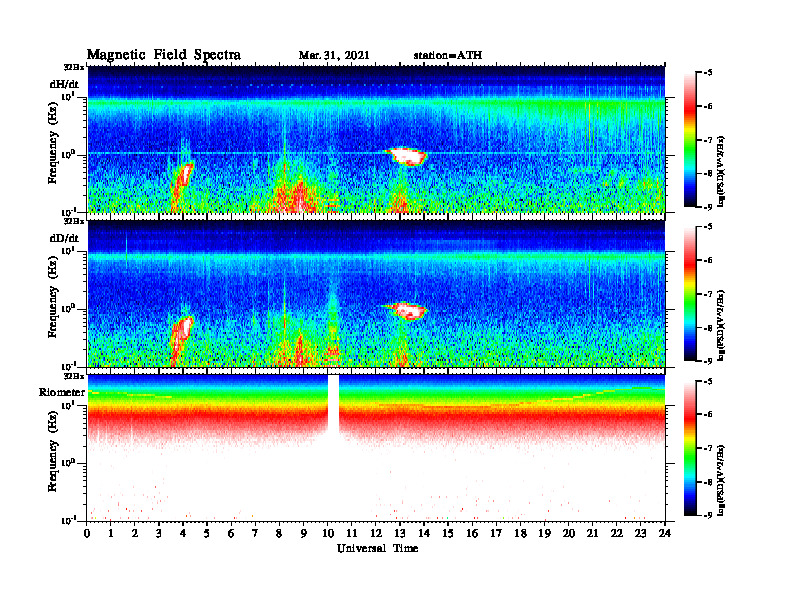792x612 pixels.
Task: Click hour tick label '16' on time axis
Action: point(472,533)
